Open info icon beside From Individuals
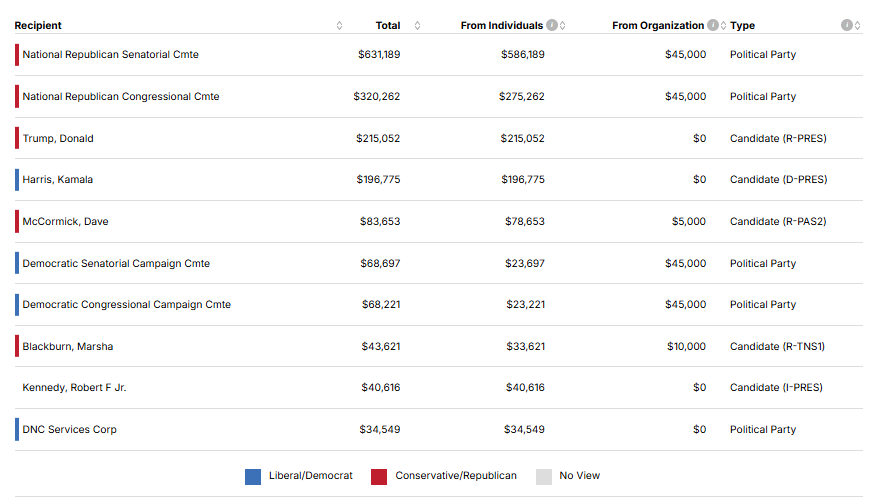The height and width of the screenshot is (504, 872). [552, 25]
